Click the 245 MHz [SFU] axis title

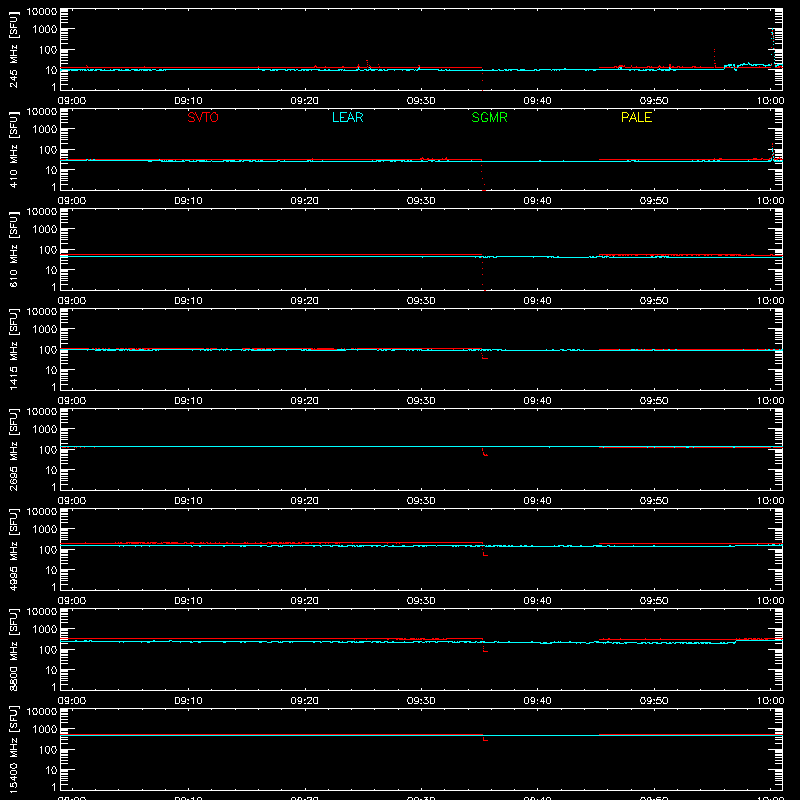13,49
